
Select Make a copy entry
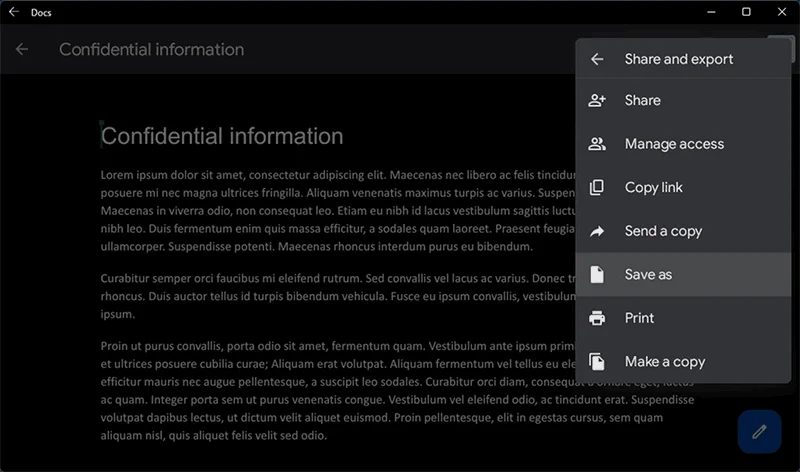[x=683, y=361]
